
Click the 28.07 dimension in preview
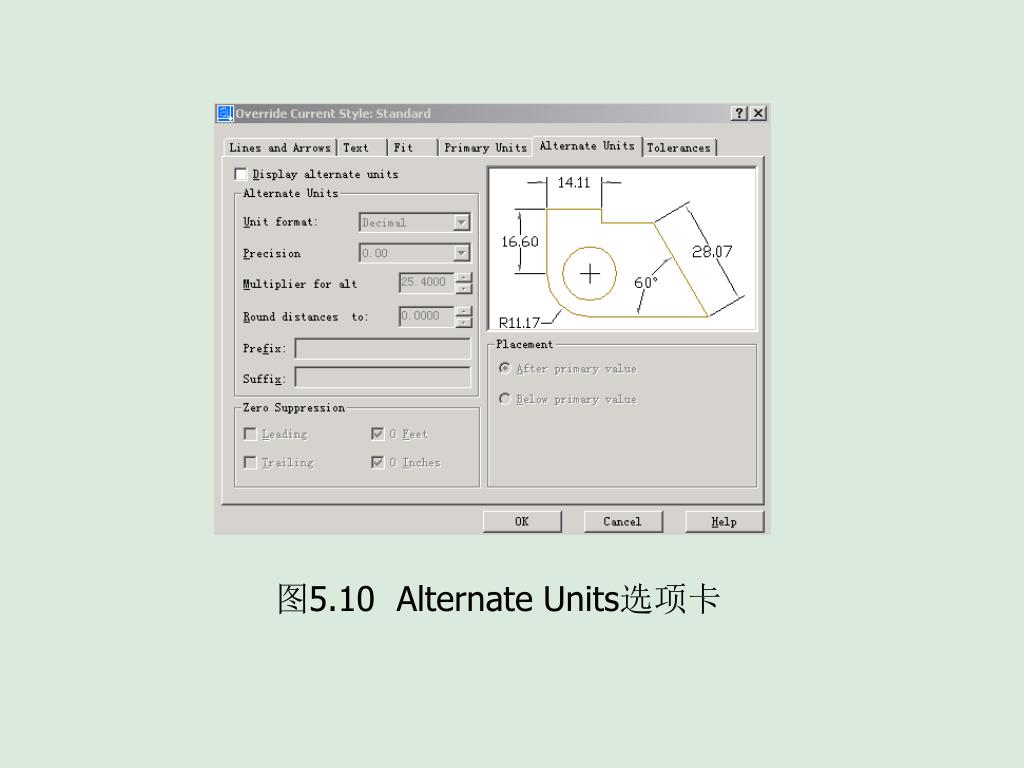pos(712,251)
